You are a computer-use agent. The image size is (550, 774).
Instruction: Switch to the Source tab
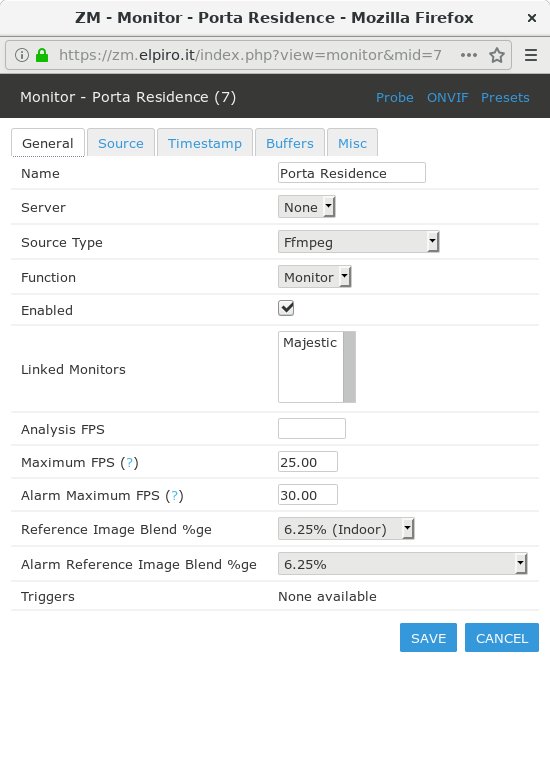(x=121, y=143)
